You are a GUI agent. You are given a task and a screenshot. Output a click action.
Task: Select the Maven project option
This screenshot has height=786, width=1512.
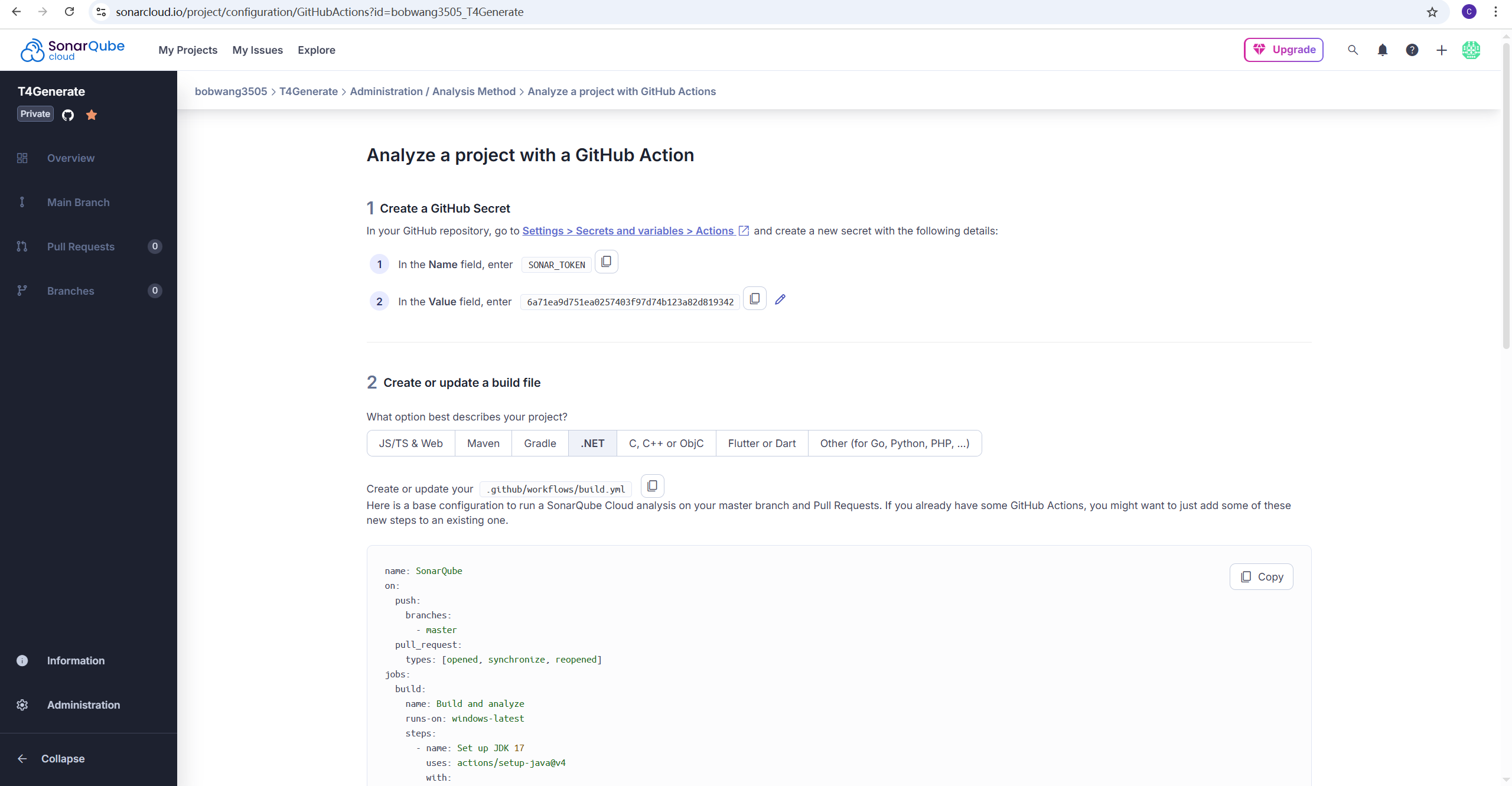(483, 443)
